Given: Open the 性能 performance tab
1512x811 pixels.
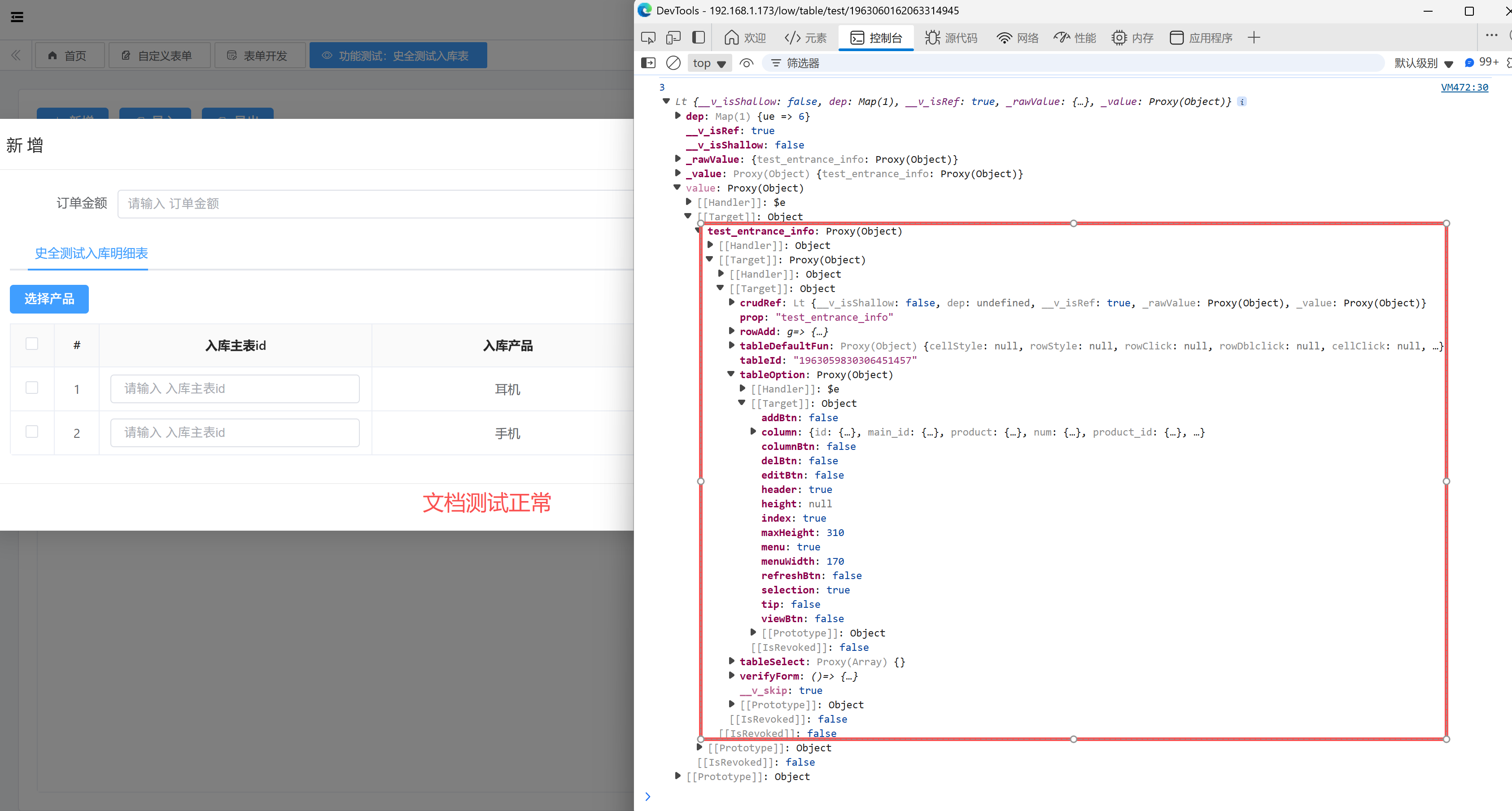Looking at the screenshot, I should 1075,38.
